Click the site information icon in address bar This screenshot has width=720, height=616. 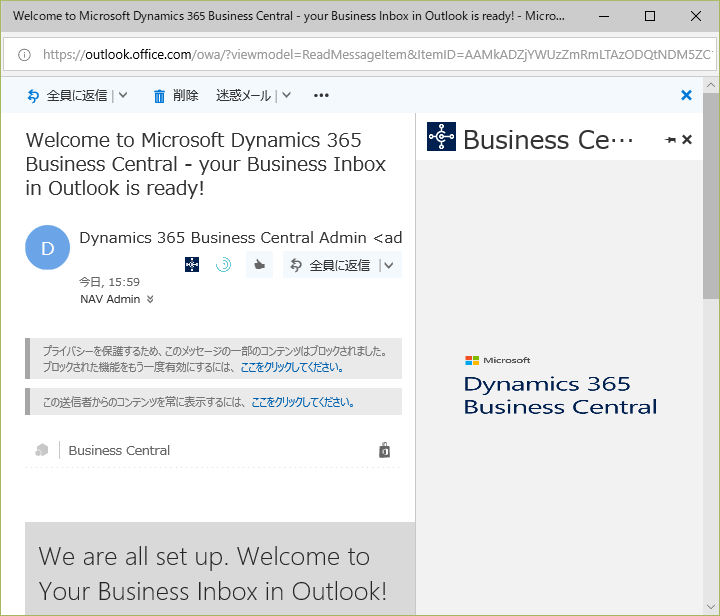coord(24,55)
